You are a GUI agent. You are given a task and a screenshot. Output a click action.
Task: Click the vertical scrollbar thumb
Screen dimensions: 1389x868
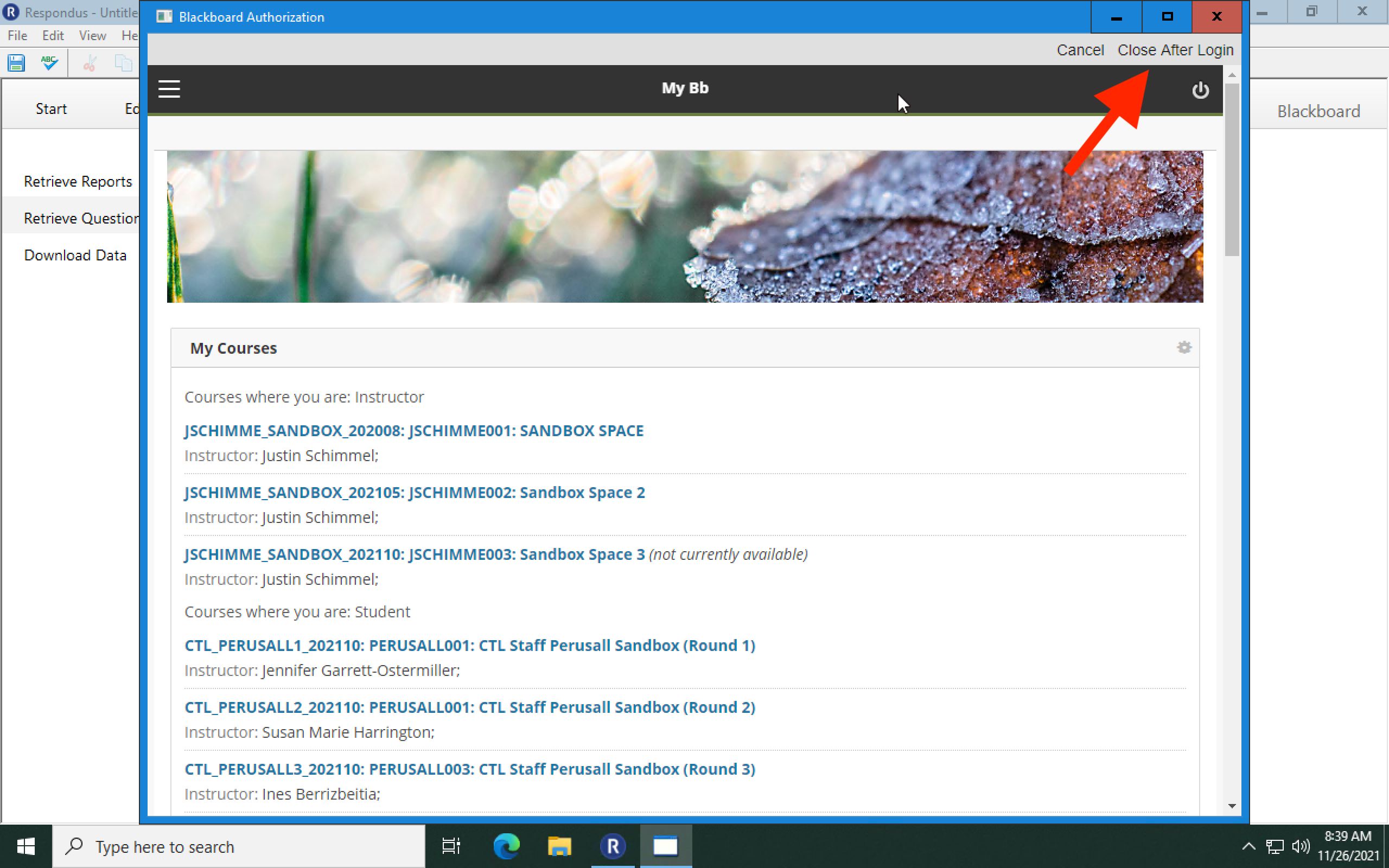coord(1232,169)
